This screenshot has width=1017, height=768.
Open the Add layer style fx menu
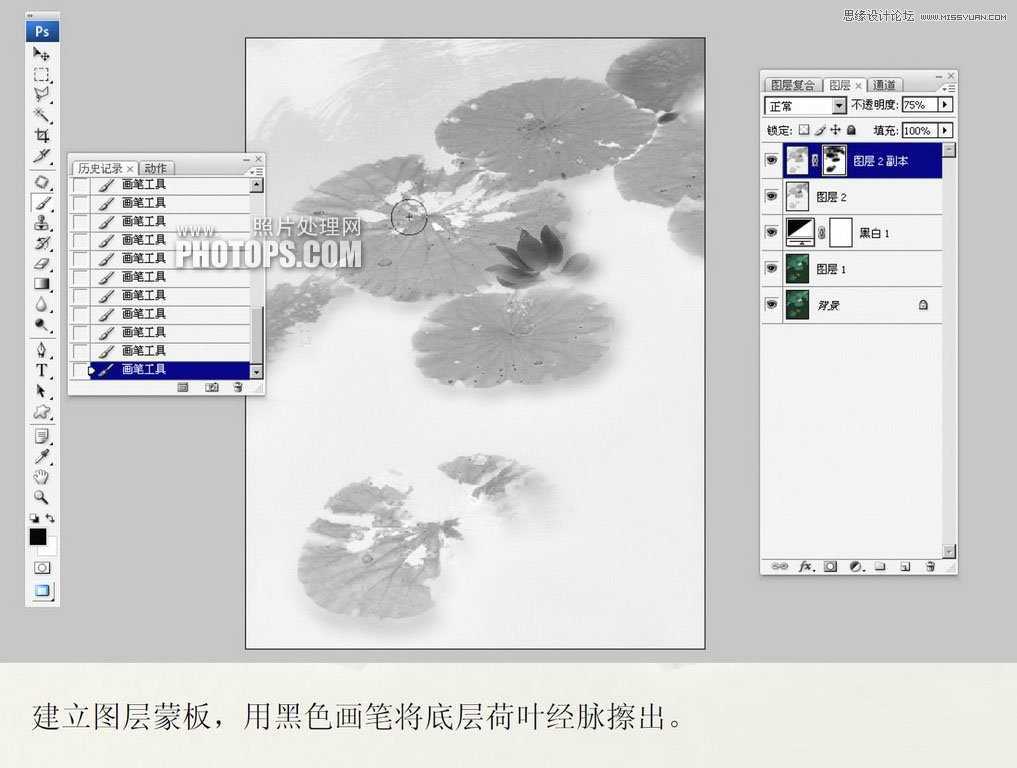806,566
